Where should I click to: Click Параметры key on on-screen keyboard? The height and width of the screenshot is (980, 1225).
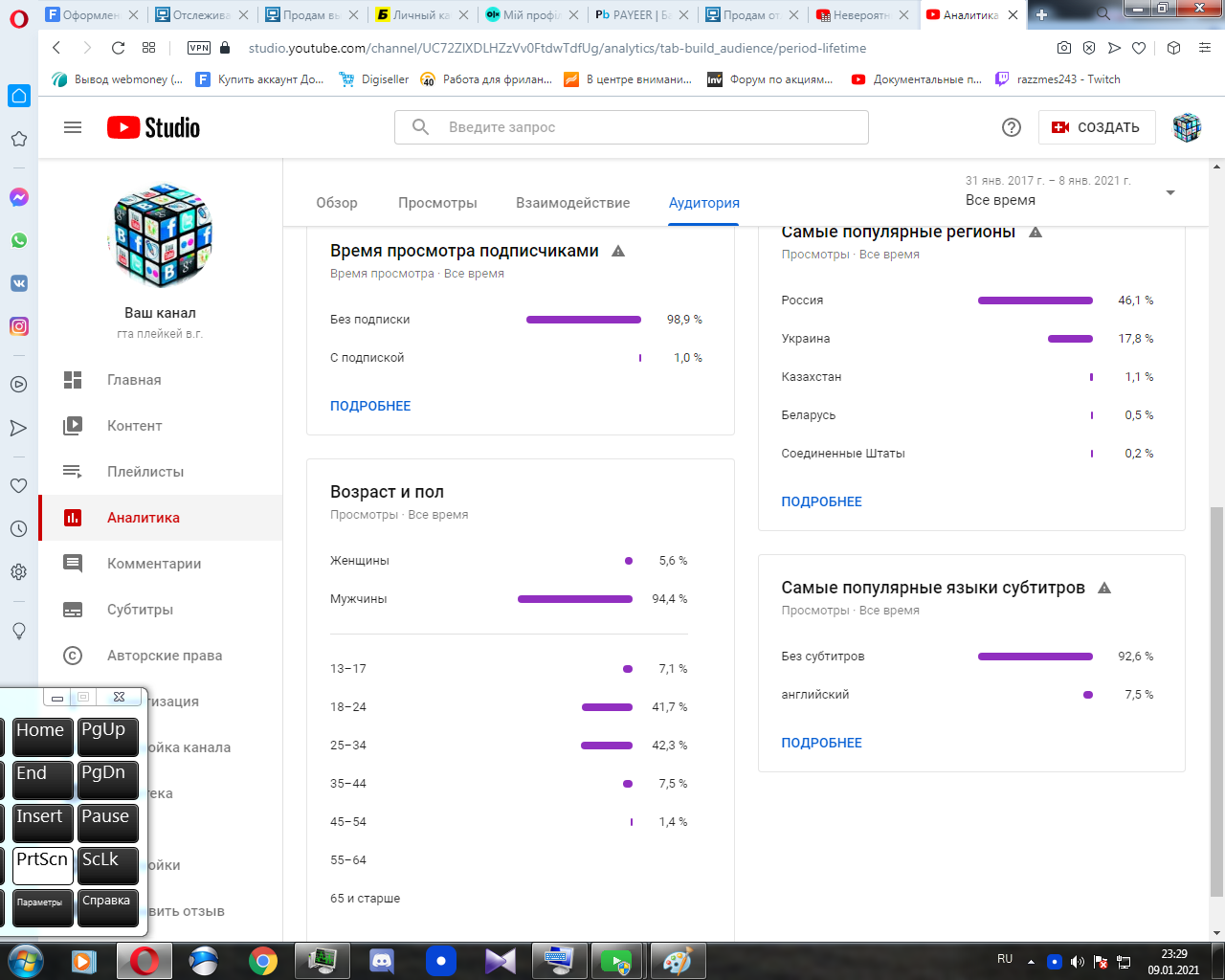tap(43, 907)
